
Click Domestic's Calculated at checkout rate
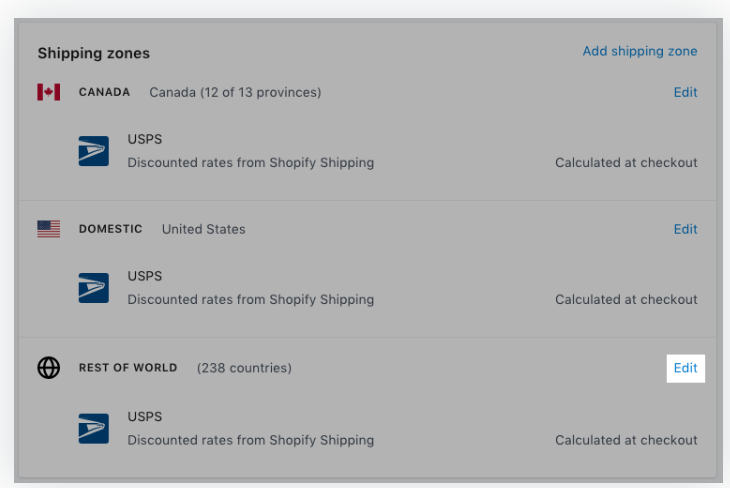coord(626,299)
